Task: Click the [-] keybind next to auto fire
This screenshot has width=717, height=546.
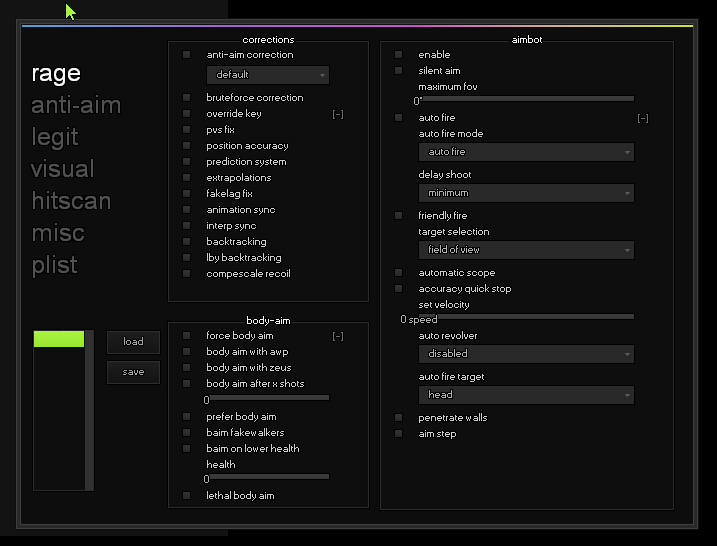Action: [643, 118]
